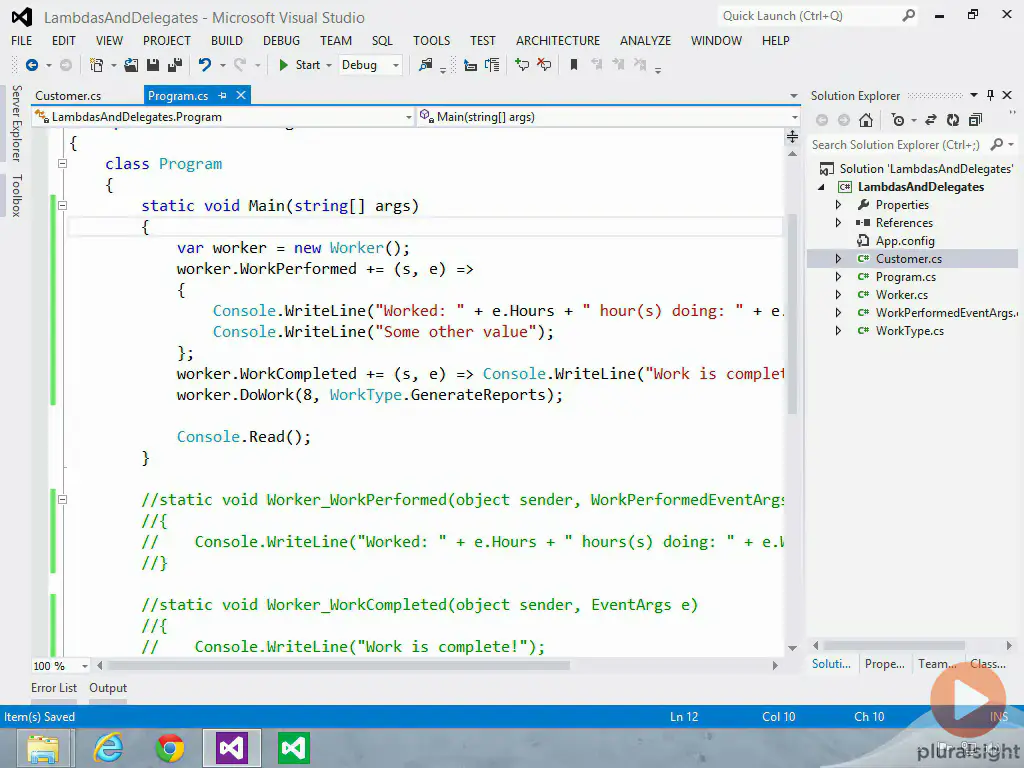Collapse the Program class outlining box
Viewport: 1024px width, 768px height.
coord(62,164)
